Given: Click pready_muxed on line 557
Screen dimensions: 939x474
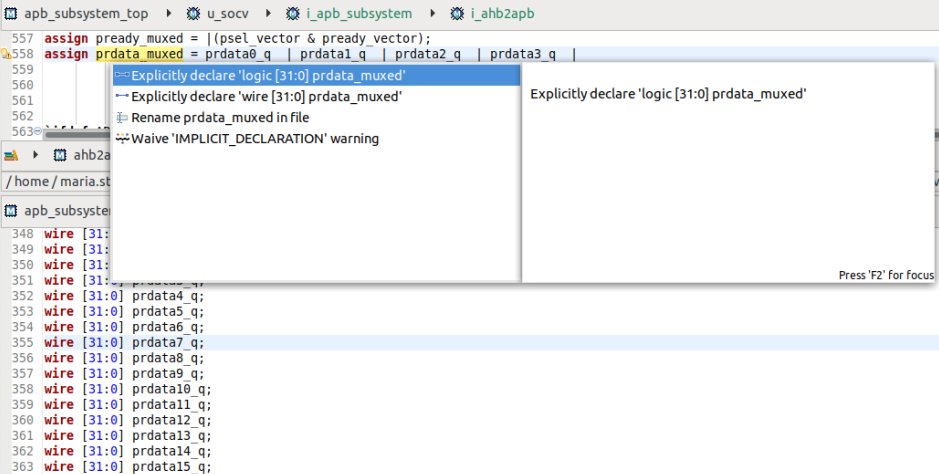Looking at the screenshot, I should click(140, 39).
